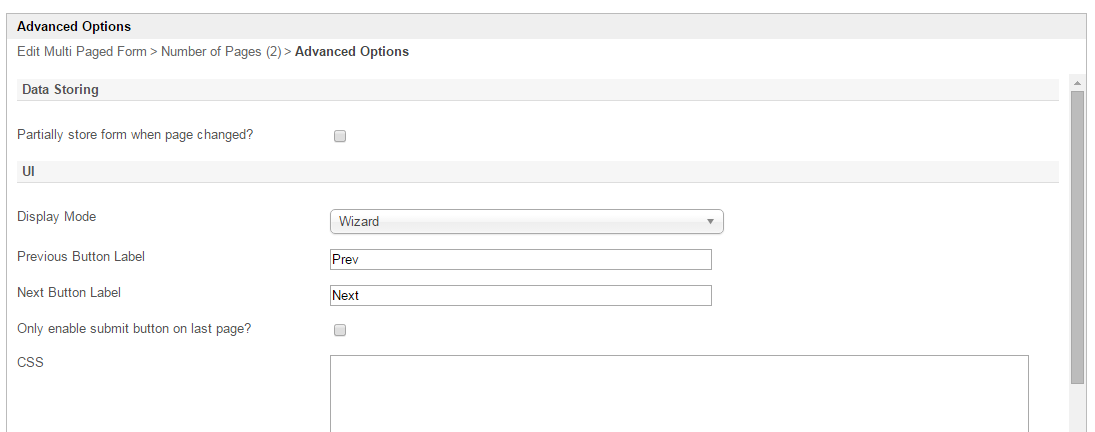Click the scrollbar up arrow
1095x432 pixels.
pyautogui.click(x=1077, y=82)
